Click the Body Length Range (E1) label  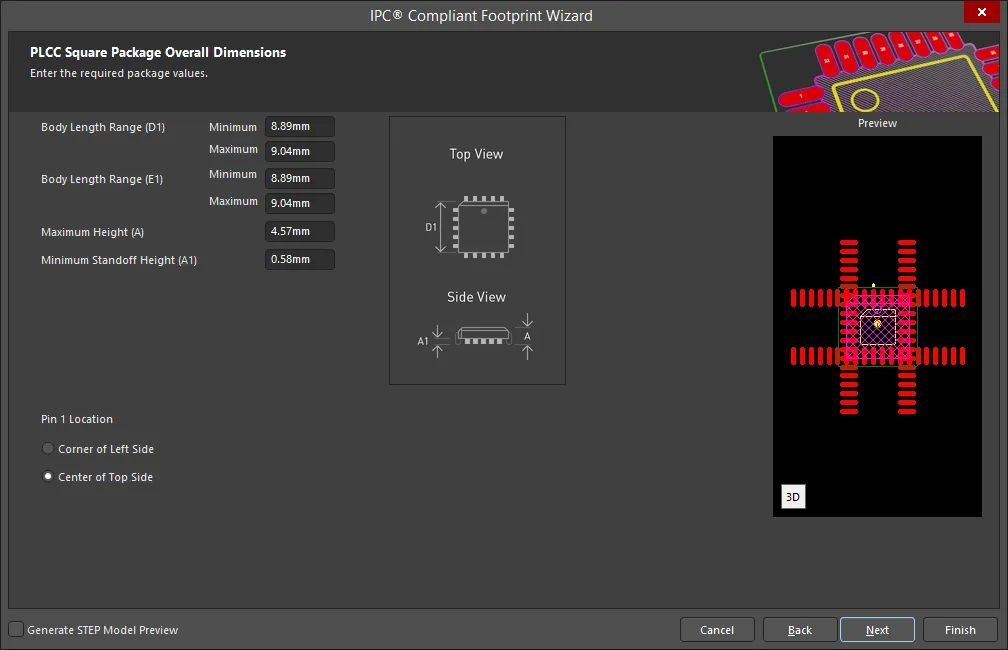(x=102, y=179)
